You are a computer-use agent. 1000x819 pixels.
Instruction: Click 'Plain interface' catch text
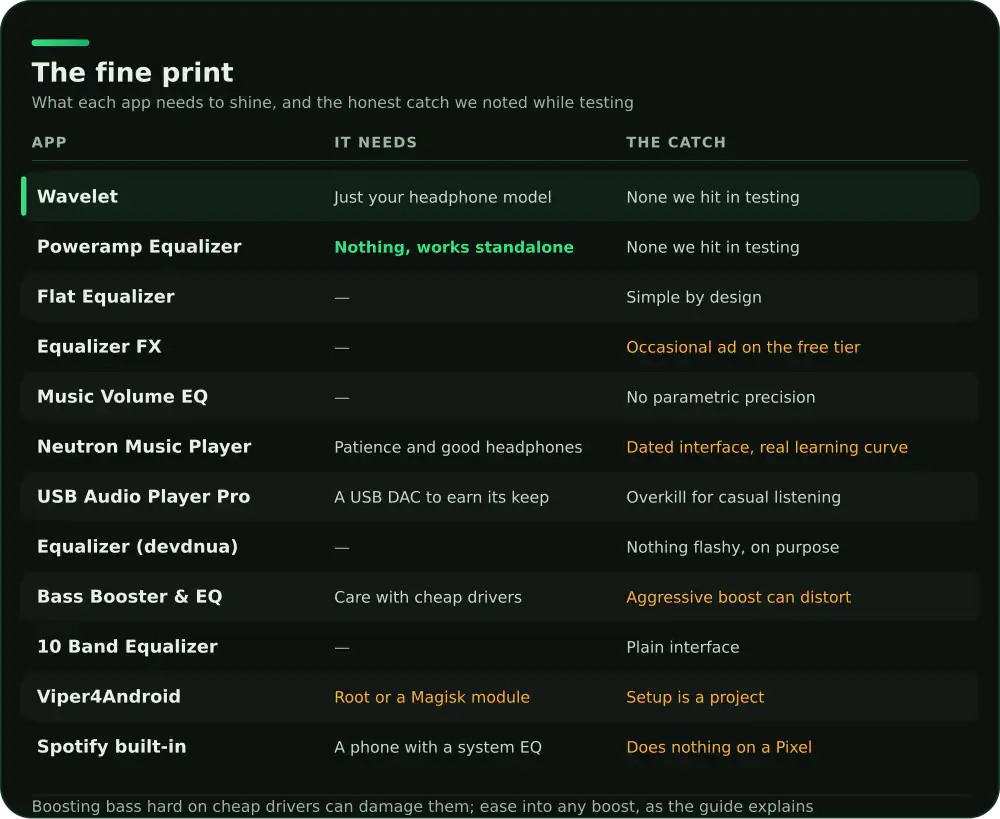[683, 647]
